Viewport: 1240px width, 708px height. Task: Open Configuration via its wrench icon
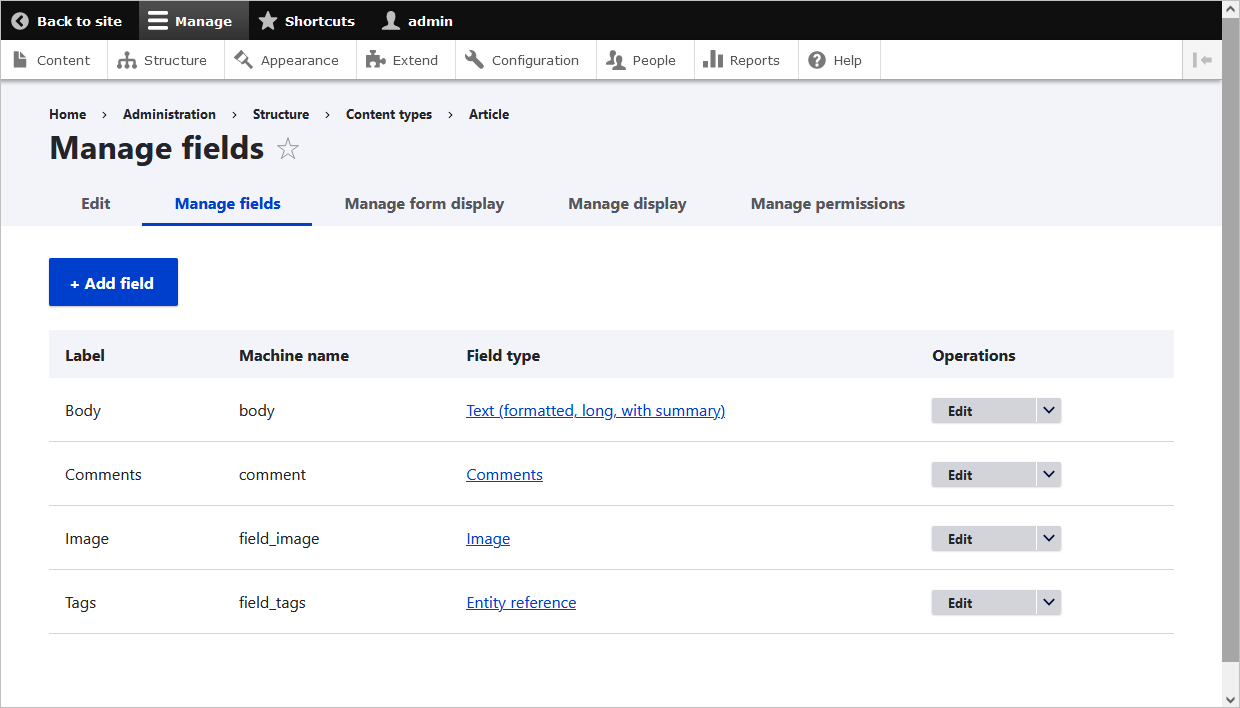[473, 60]
